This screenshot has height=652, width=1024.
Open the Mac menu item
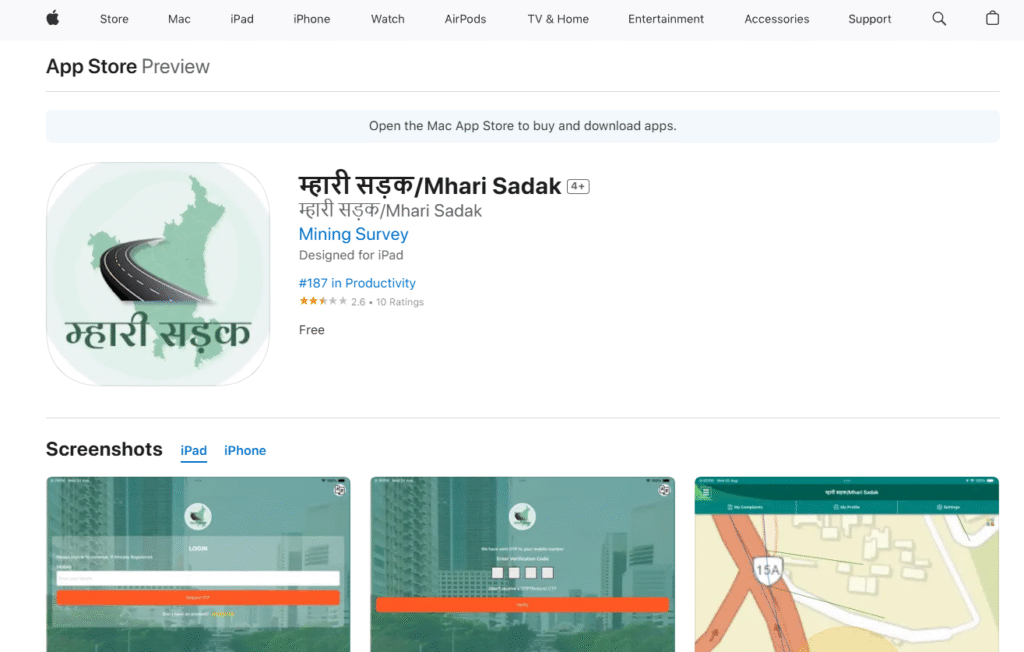tap(179, 19)
